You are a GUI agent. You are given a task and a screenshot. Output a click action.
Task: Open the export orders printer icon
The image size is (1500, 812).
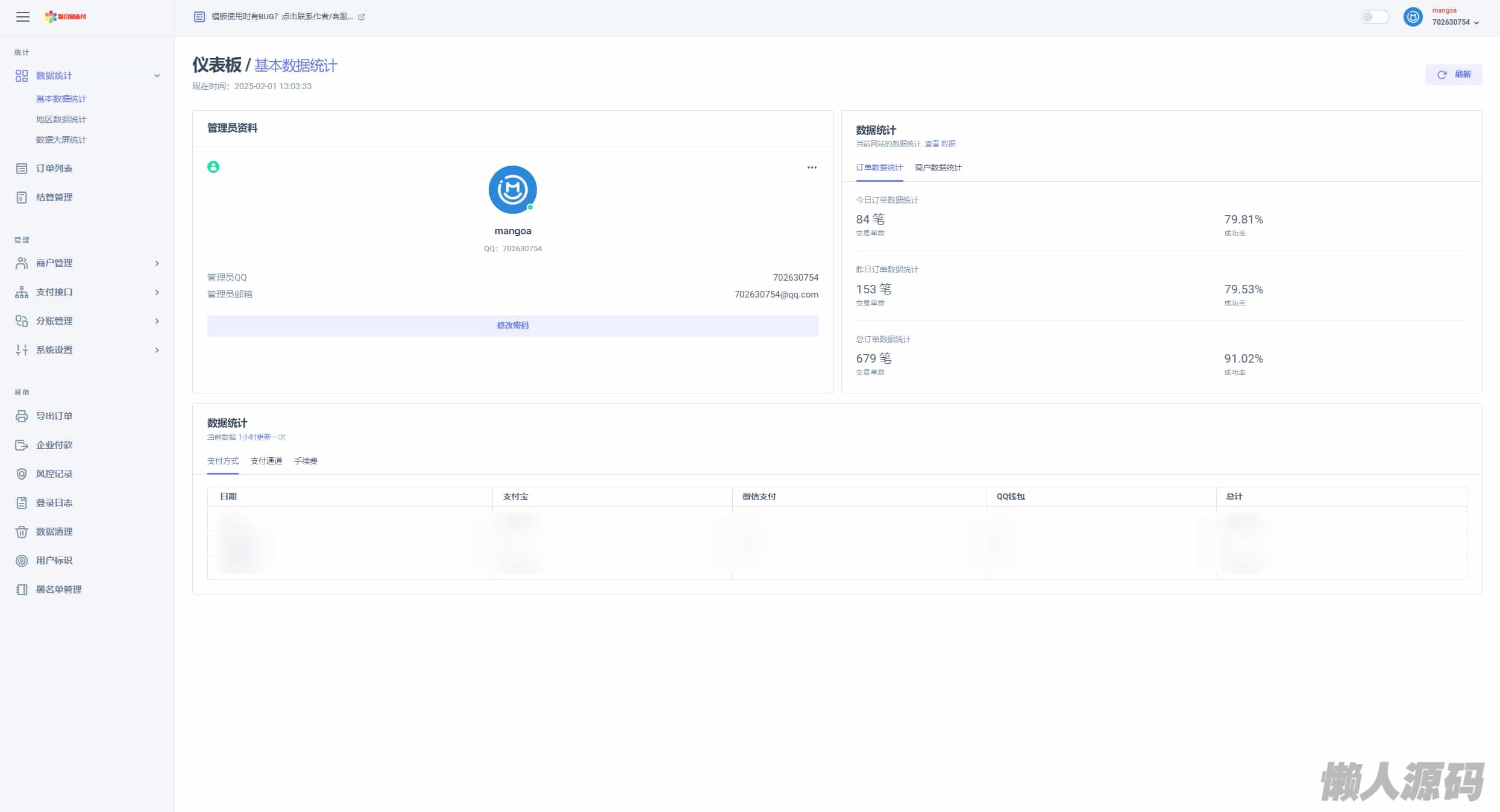(22, 416)
